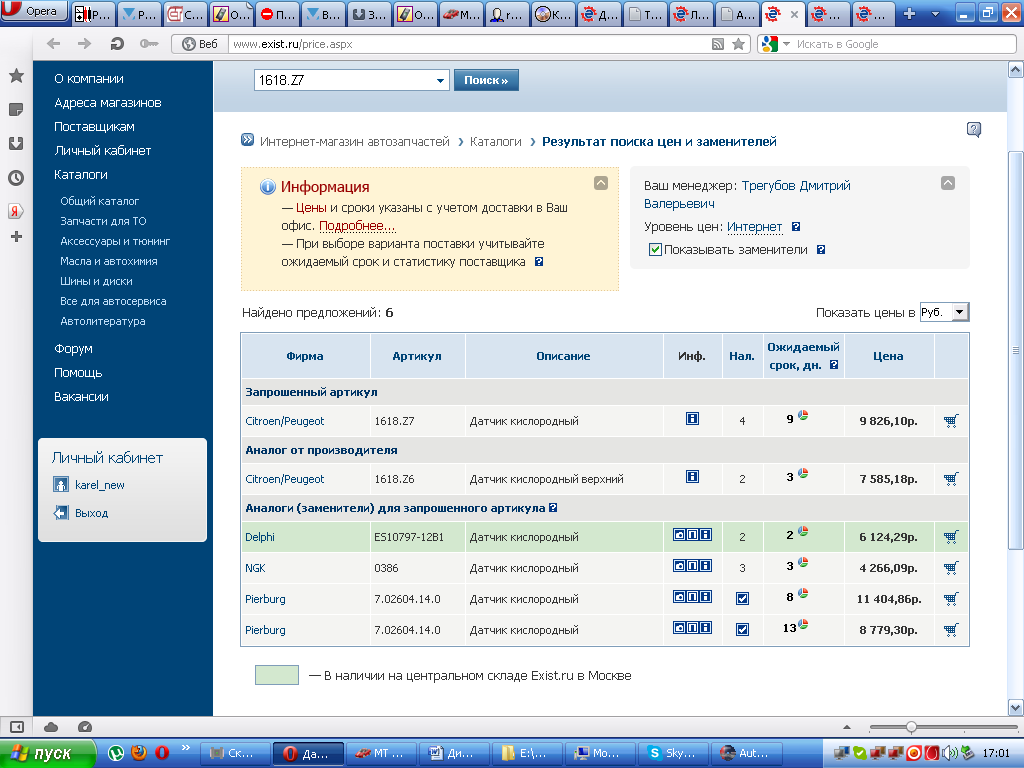Collapse the Информация panel
The width and height of the screenshot is (1024, 768).
(601, 183)
